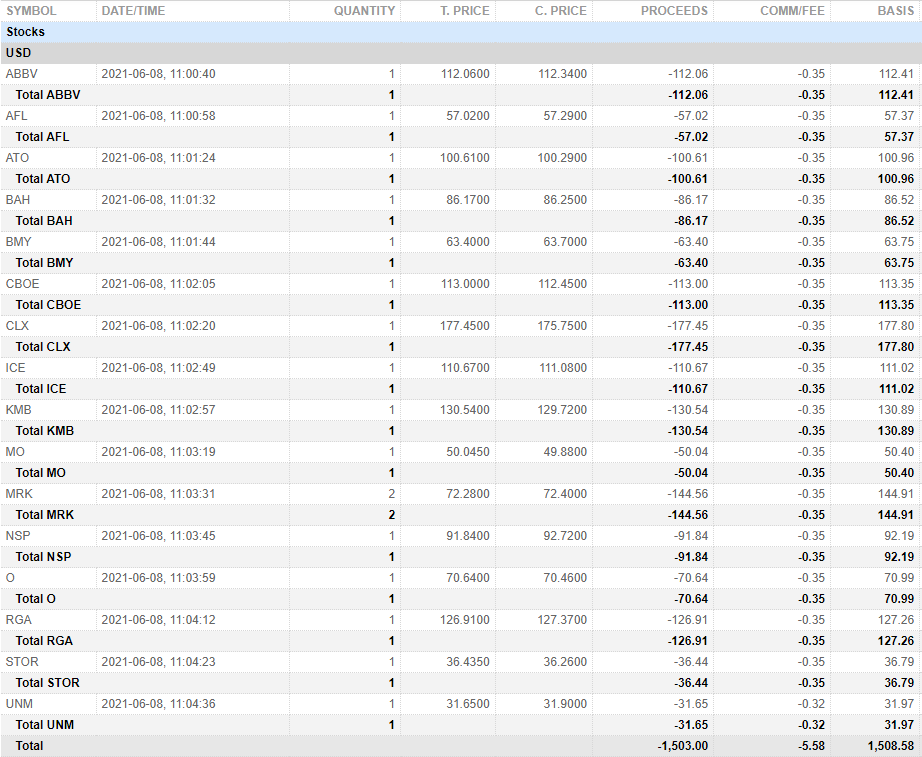The height and width of the screenshot is (757, 922).
Task: Select ATO trade price 100.6100
Action: coord(465,158)
